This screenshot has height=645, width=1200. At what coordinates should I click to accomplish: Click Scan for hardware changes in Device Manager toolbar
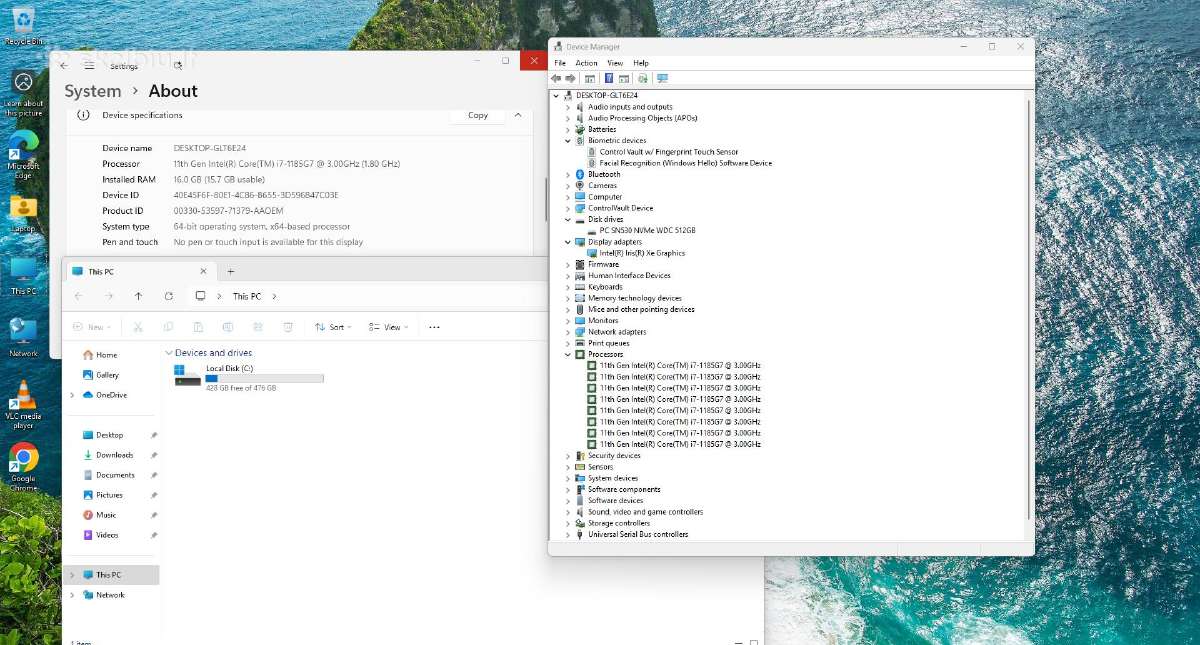point(662,78)
